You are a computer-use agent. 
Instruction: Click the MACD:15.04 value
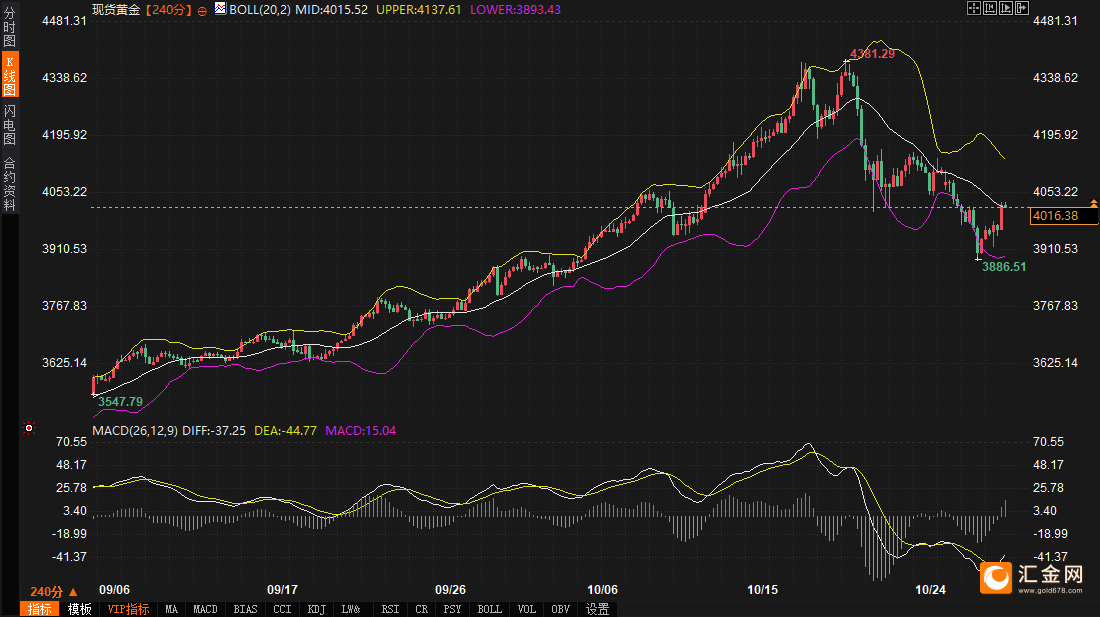tap(361, 430)
